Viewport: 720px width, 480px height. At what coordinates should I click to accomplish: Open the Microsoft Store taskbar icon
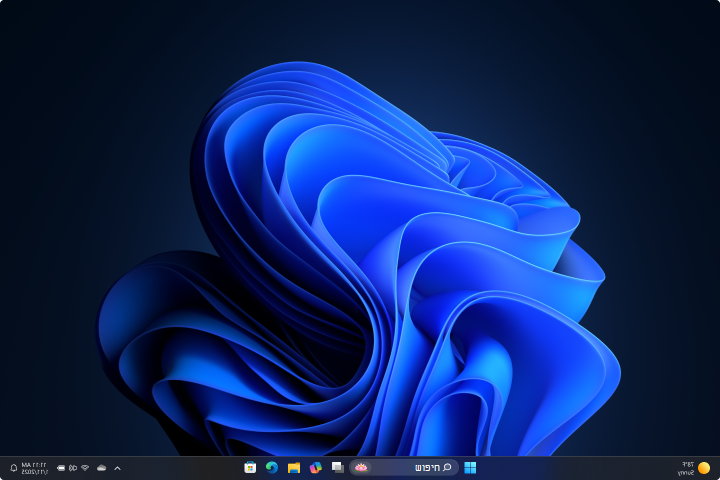click(250, 468)
